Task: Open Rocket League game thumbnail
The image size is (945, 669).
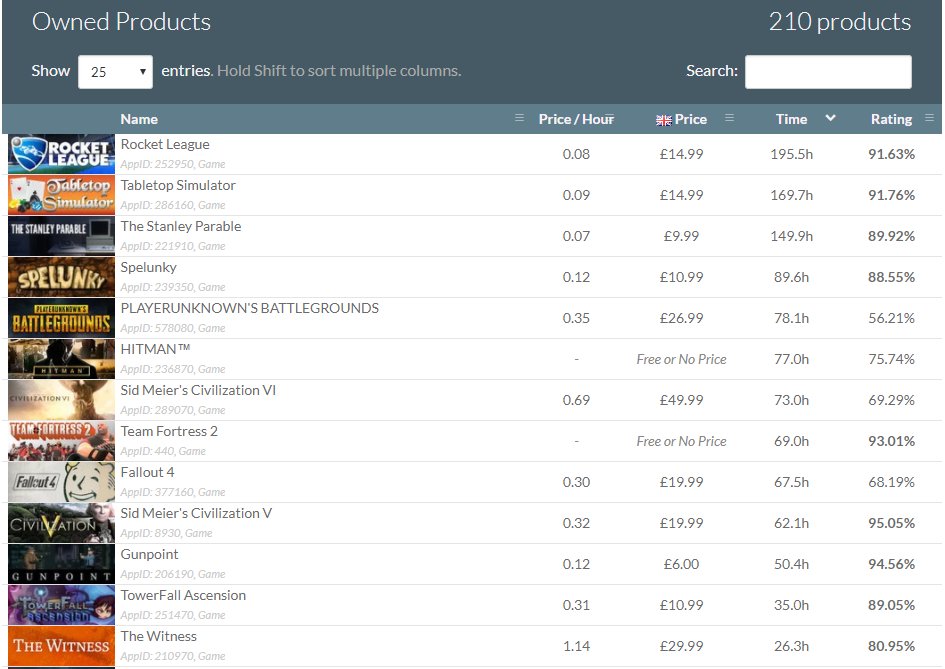Action: (61, 154)
